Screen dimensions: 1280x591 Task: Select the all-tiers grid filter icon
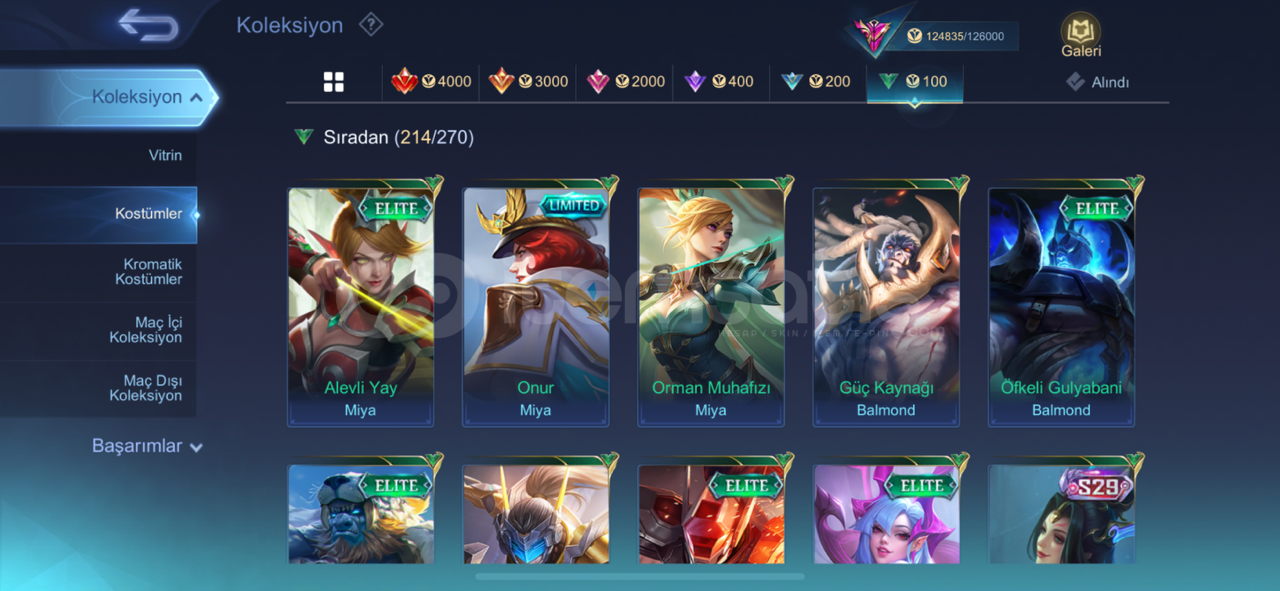334,82
